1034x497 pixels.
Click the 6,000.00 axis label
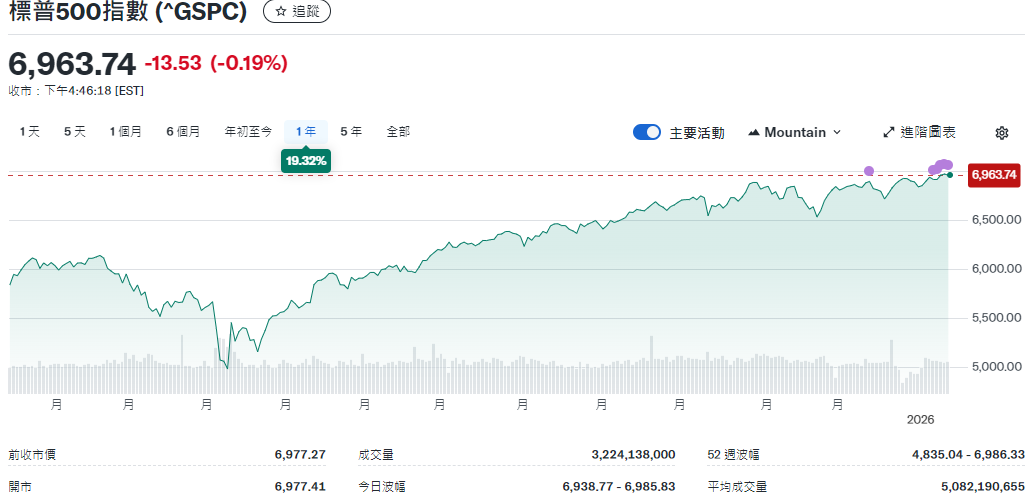coord(997,269)
